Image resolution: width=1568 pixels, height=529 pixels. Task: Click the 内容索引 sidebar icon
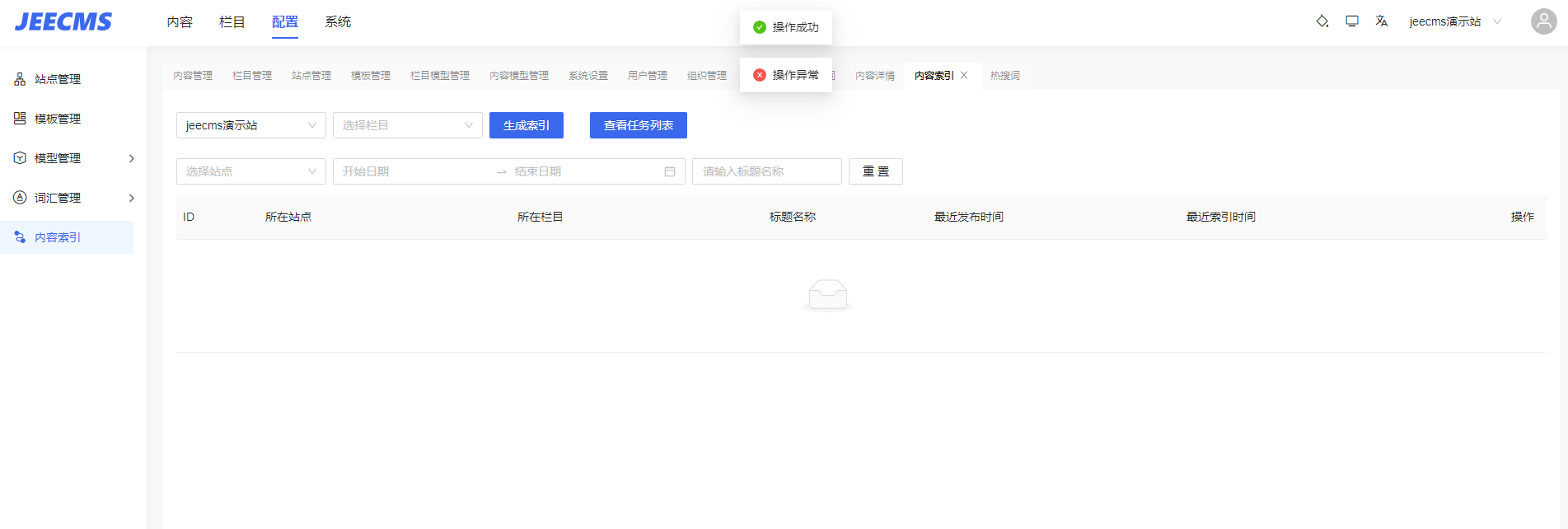[20, 237]
